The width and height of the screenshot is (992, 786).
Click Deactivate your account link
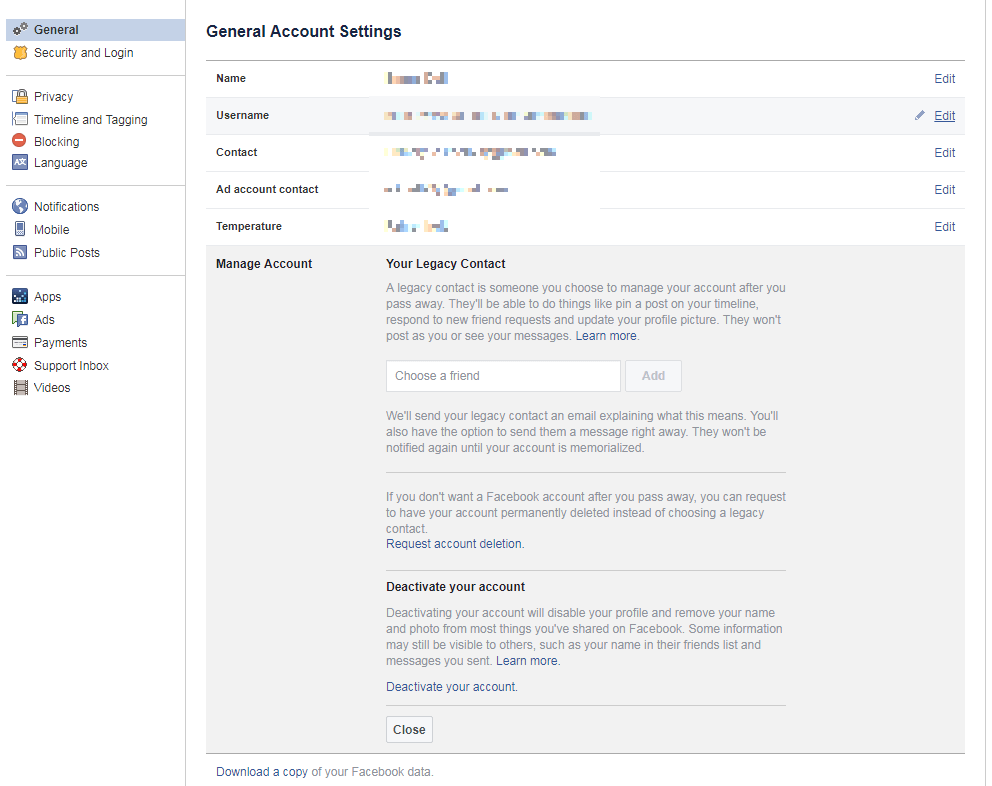pos(452,687)
